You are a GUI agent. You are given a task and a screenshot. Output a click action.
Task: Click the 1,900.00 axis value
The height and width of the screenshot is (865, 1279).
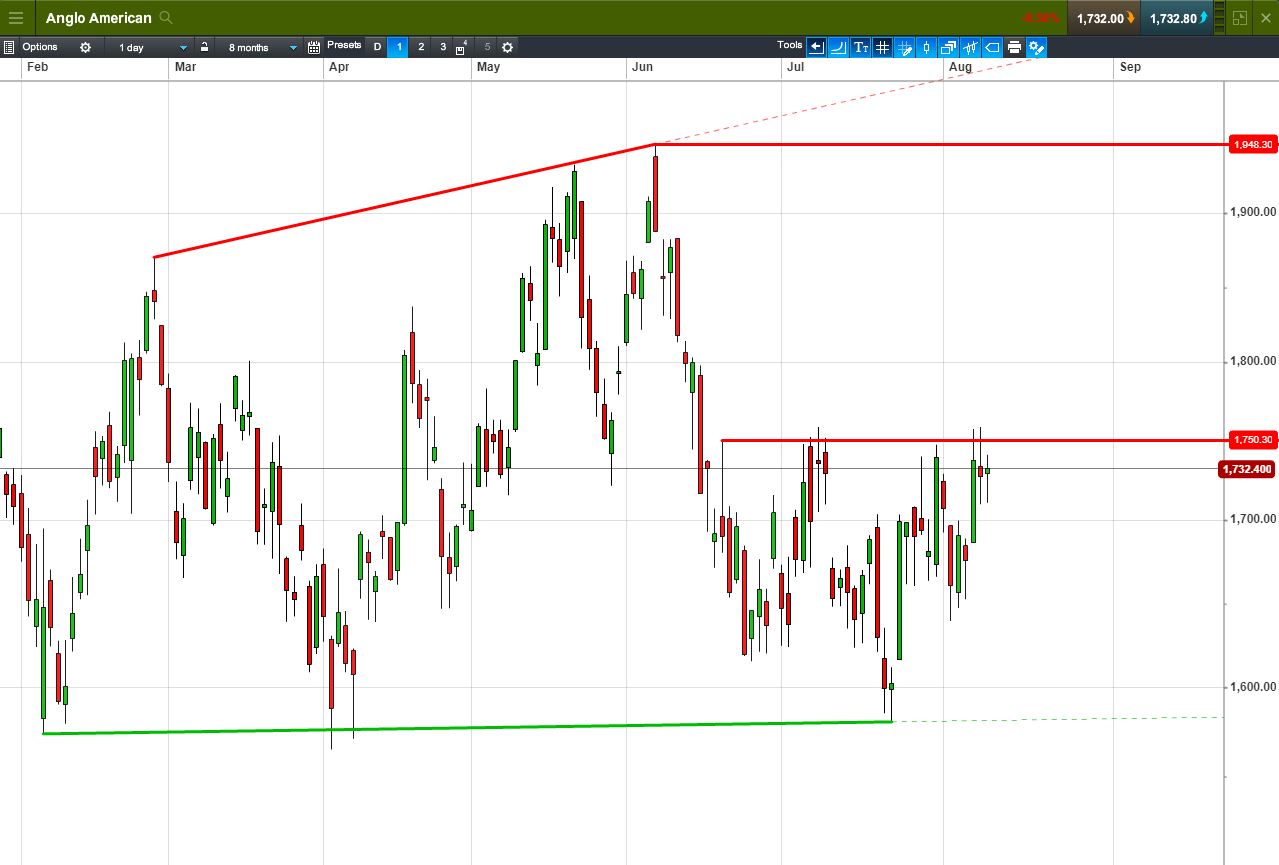point(1253,212)
